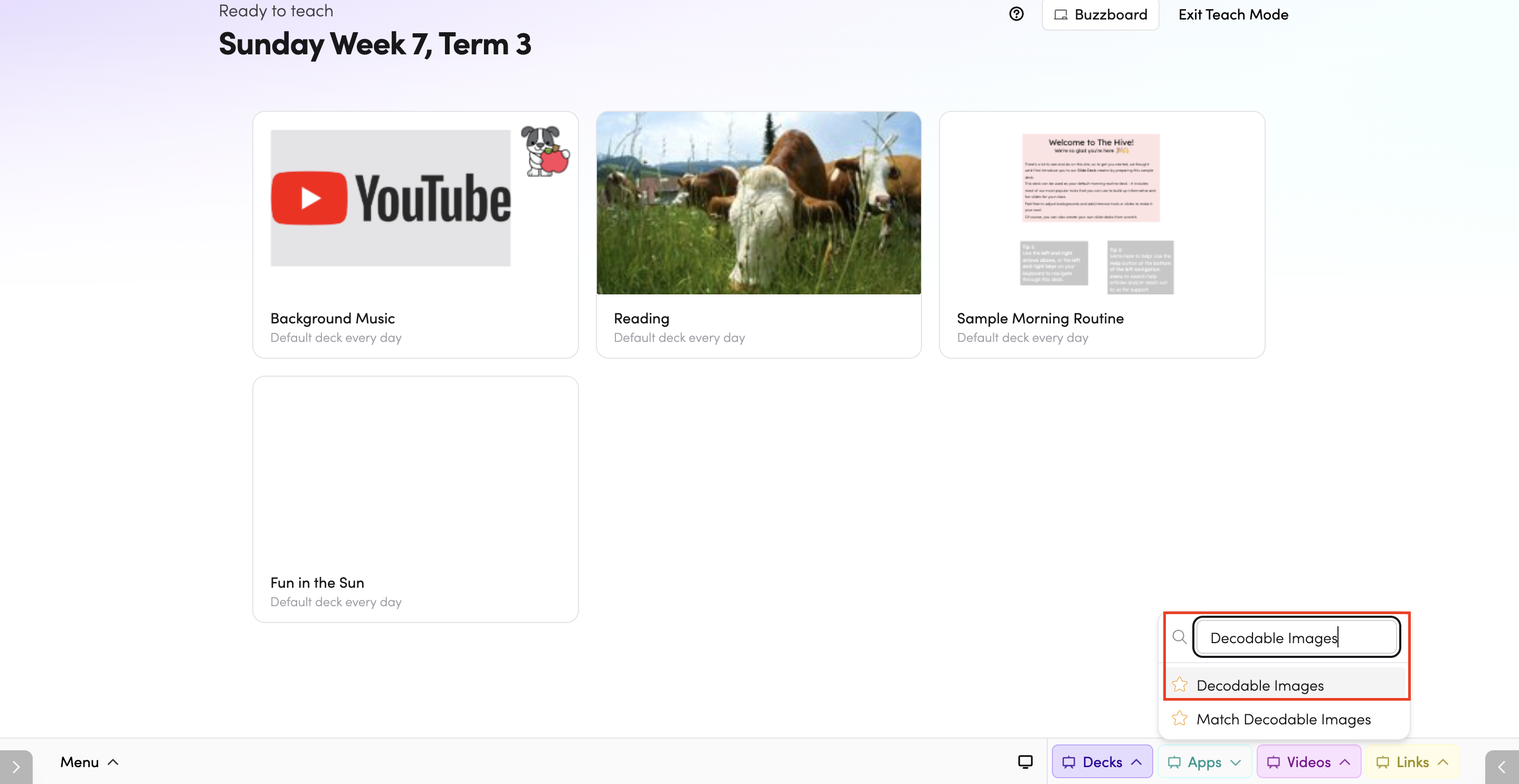Click the dog with apple mascot icon
1519x784 pixels.
click(545, 151)
